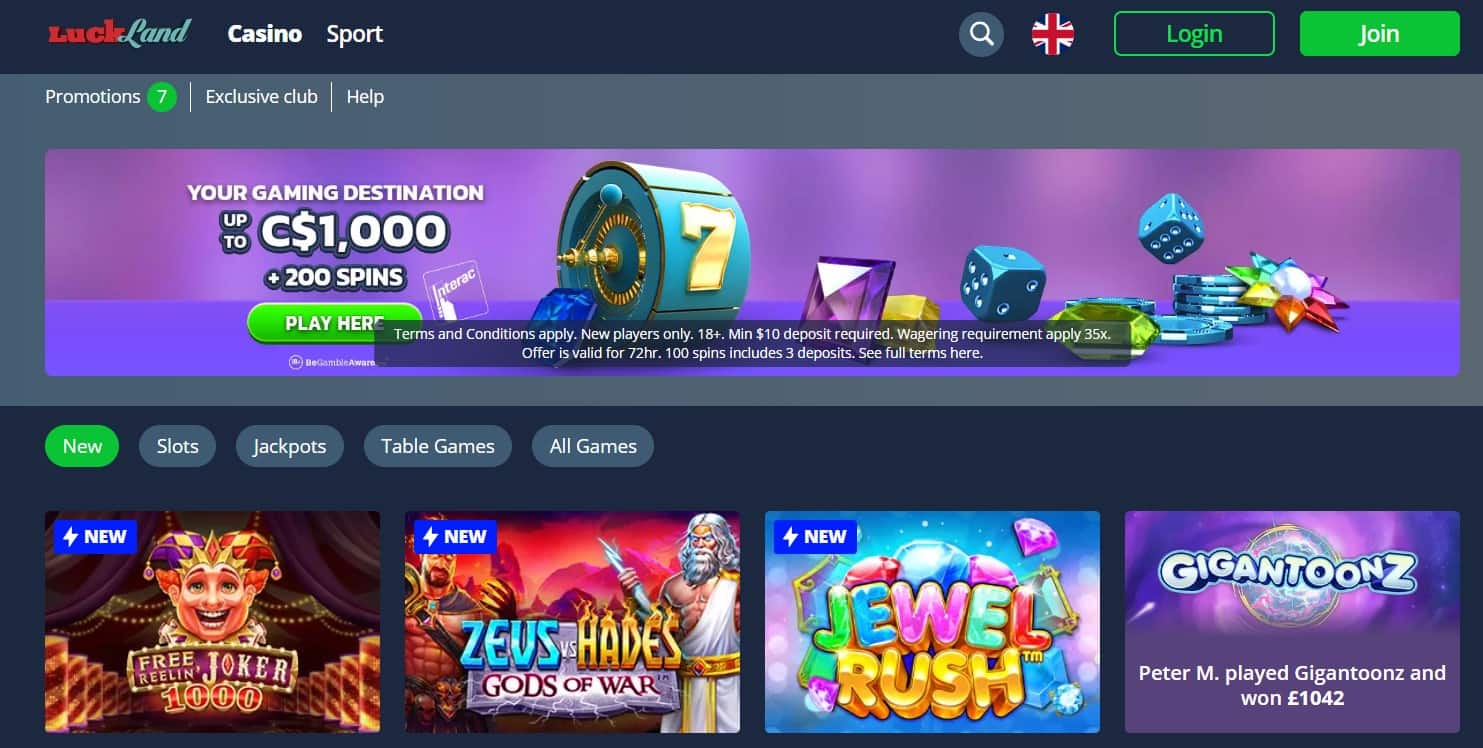
Task: Click the PLAY HERE banner button
Action: click(x=334, y=323)
